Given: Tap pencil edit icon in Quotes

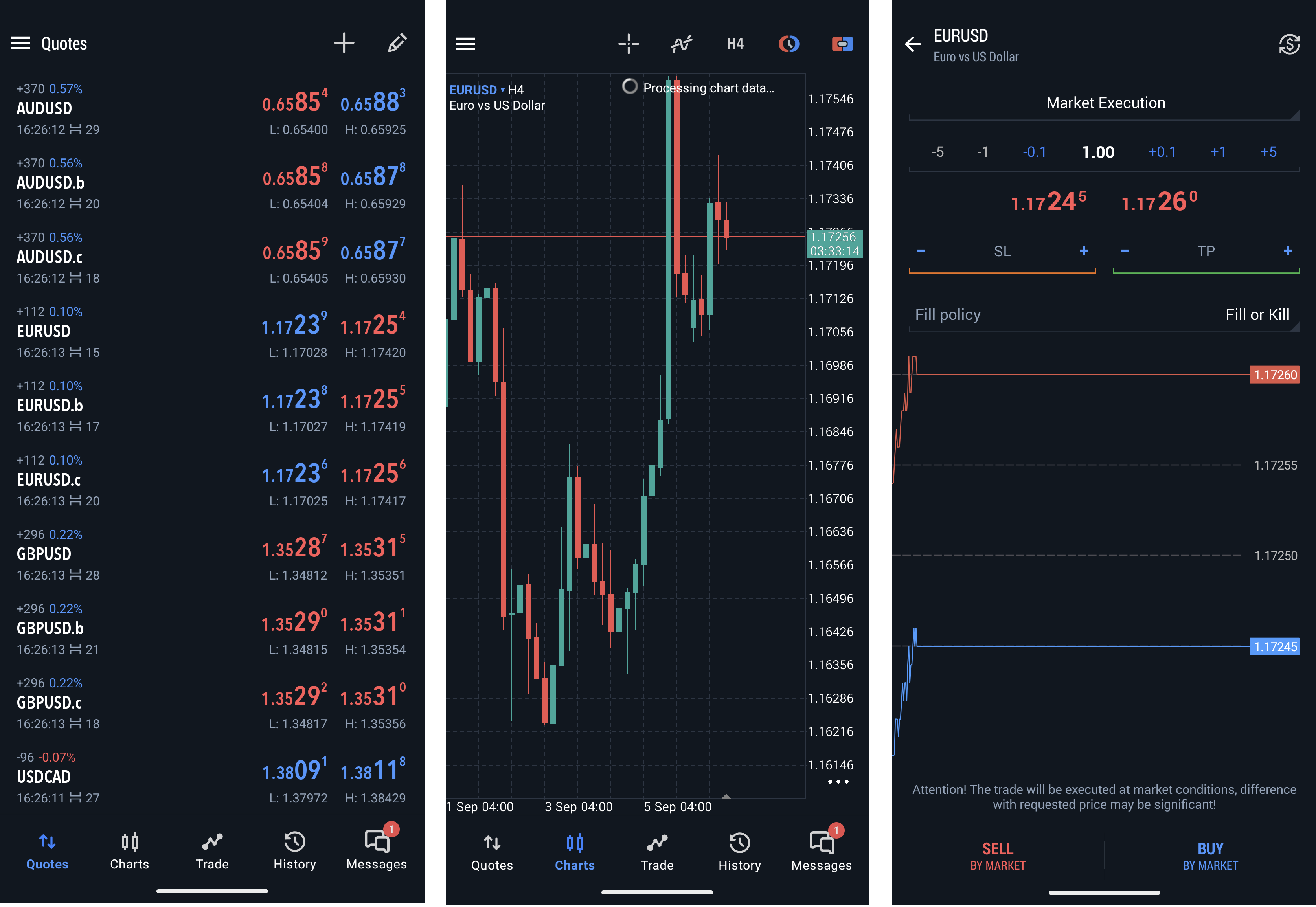Looking at the screenshot, I should [397, 43].
